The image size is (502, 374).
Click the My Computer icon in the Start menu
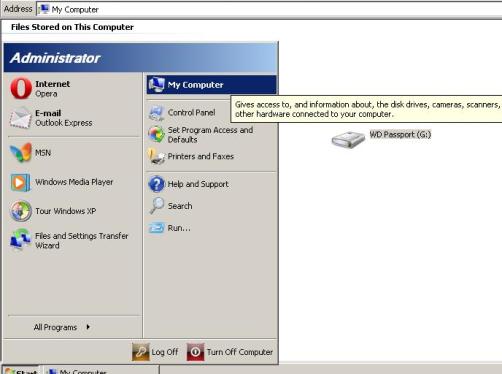(x=156, y=85)
